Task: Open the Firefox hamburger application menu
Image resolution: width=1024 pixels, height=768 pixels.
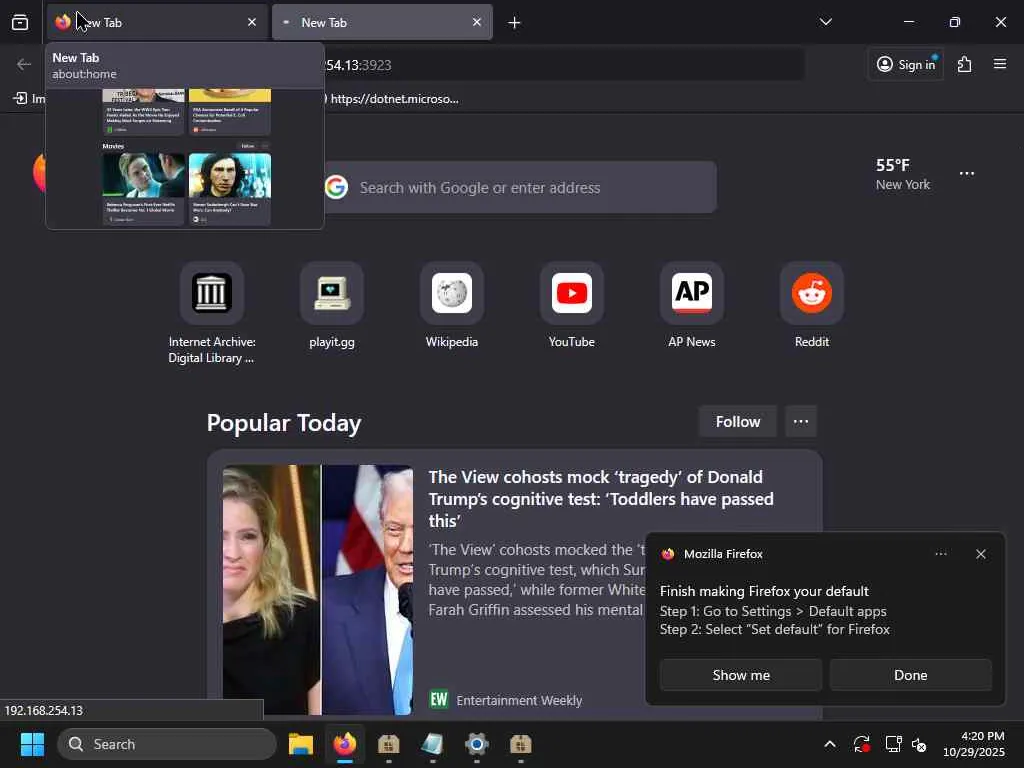Action: click(x=1000, y=64)
